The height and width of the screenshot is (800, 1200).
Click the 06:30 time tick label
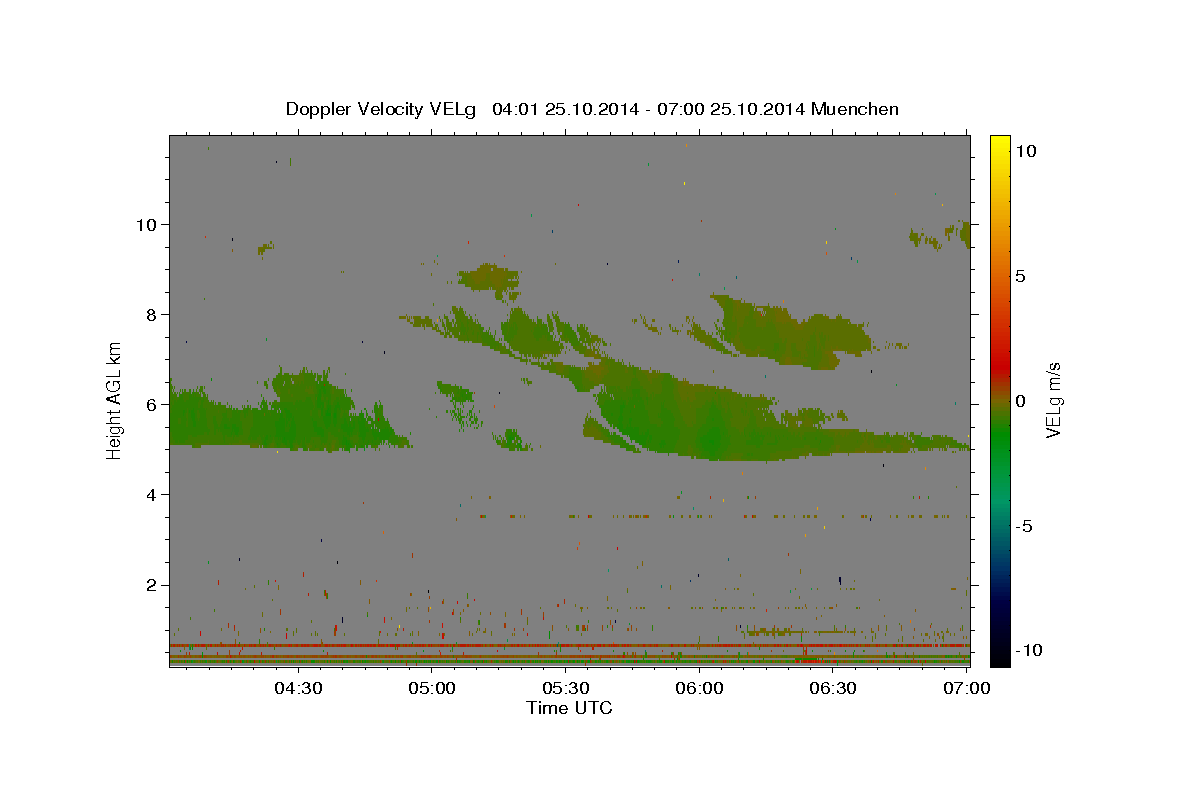pos(832,689)
